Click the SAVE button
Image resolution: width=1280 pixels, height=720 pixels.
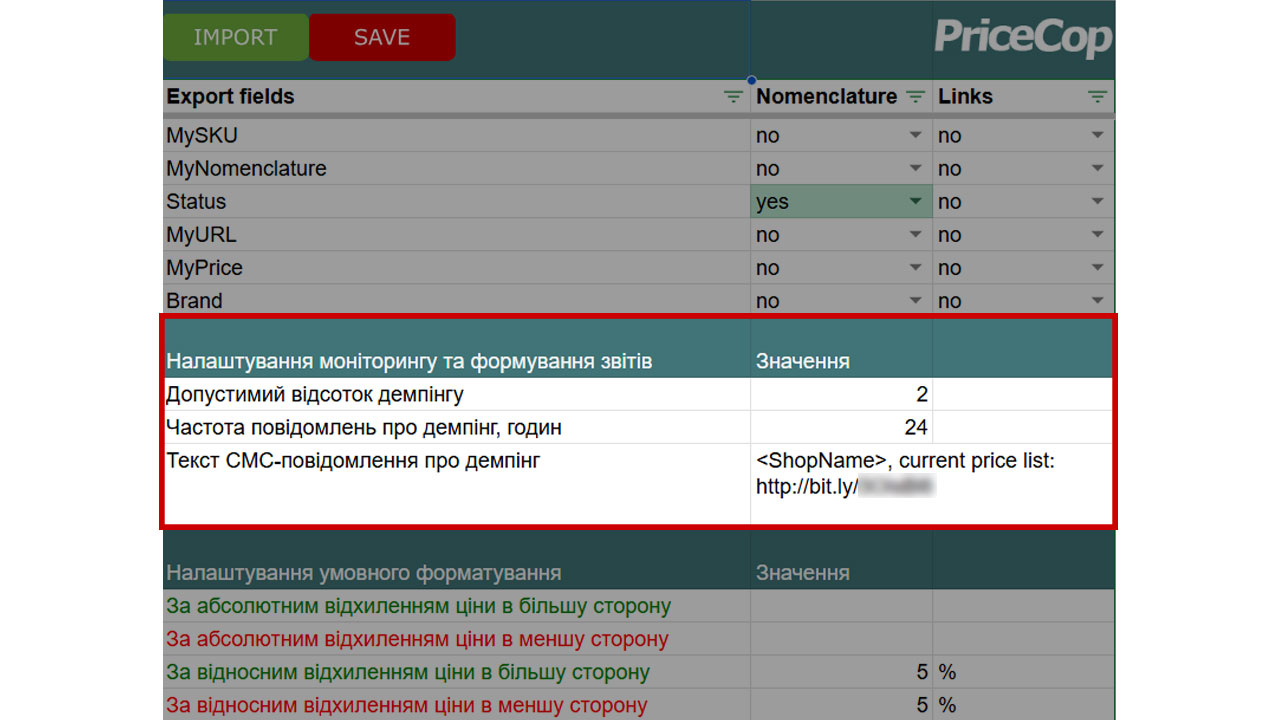pyautogui.click(x=382, y=37)
